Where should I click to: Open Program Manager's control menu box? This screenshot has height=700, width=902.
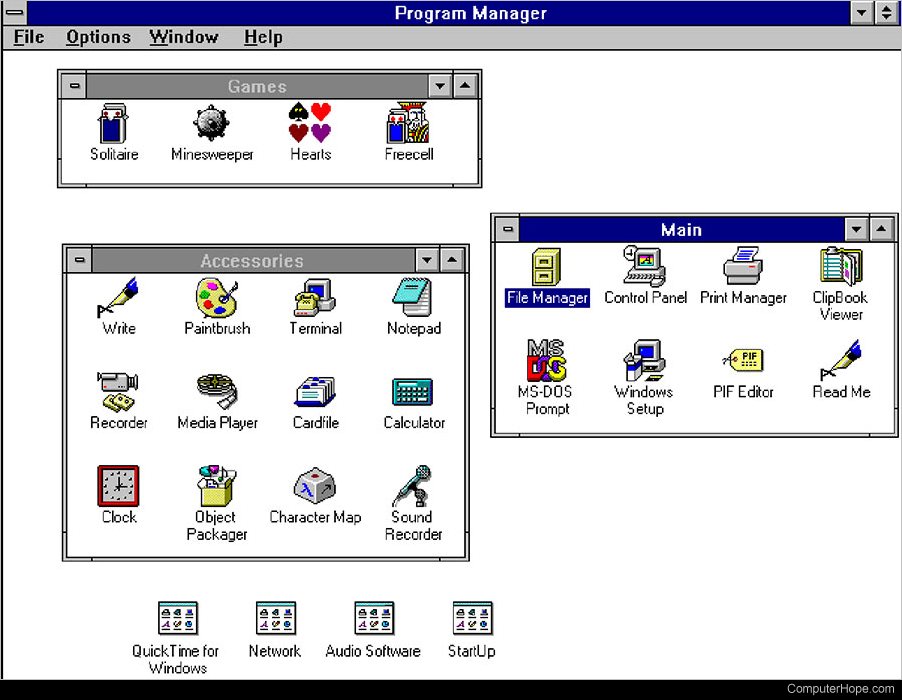coord(14,13)
